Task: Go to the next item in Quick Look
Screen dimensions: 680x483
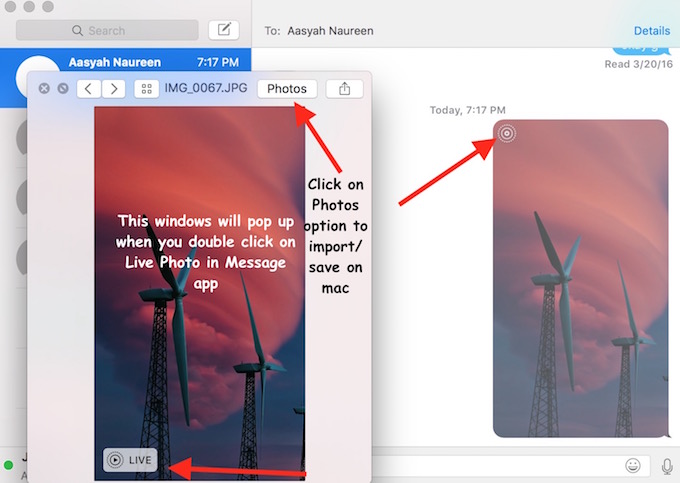Action: click(115, 89)
